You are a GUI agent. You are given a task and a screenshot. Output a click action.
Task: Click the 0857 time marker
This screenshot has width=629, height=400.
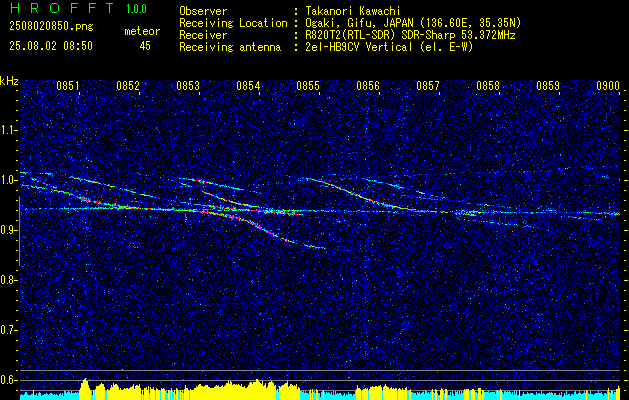[x=428, y=86]
